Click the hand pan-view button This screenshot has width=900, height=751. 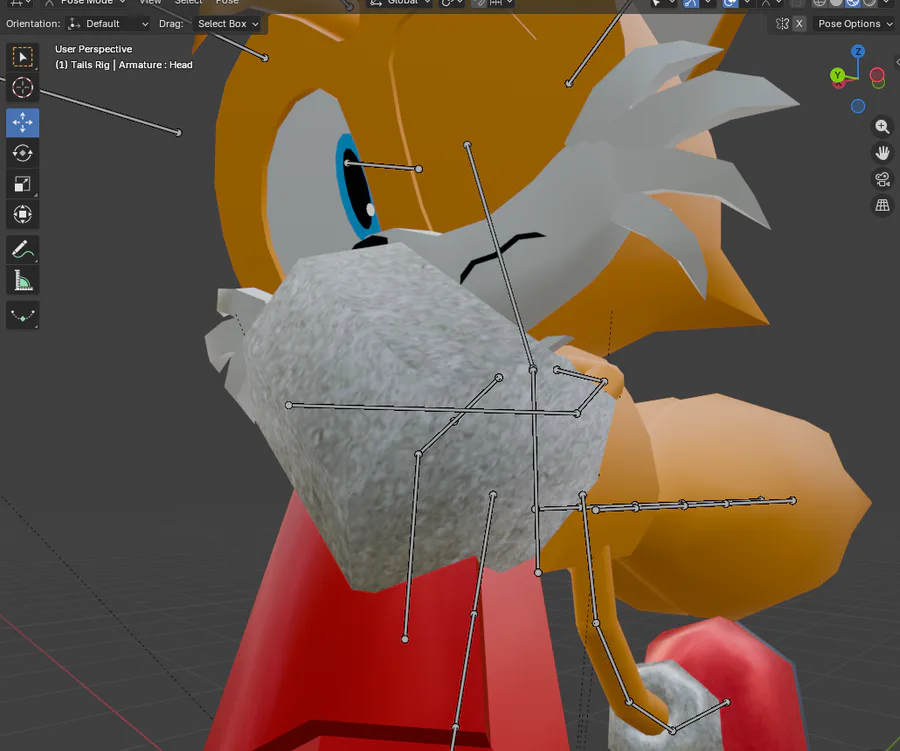click(x=882, y=153)
